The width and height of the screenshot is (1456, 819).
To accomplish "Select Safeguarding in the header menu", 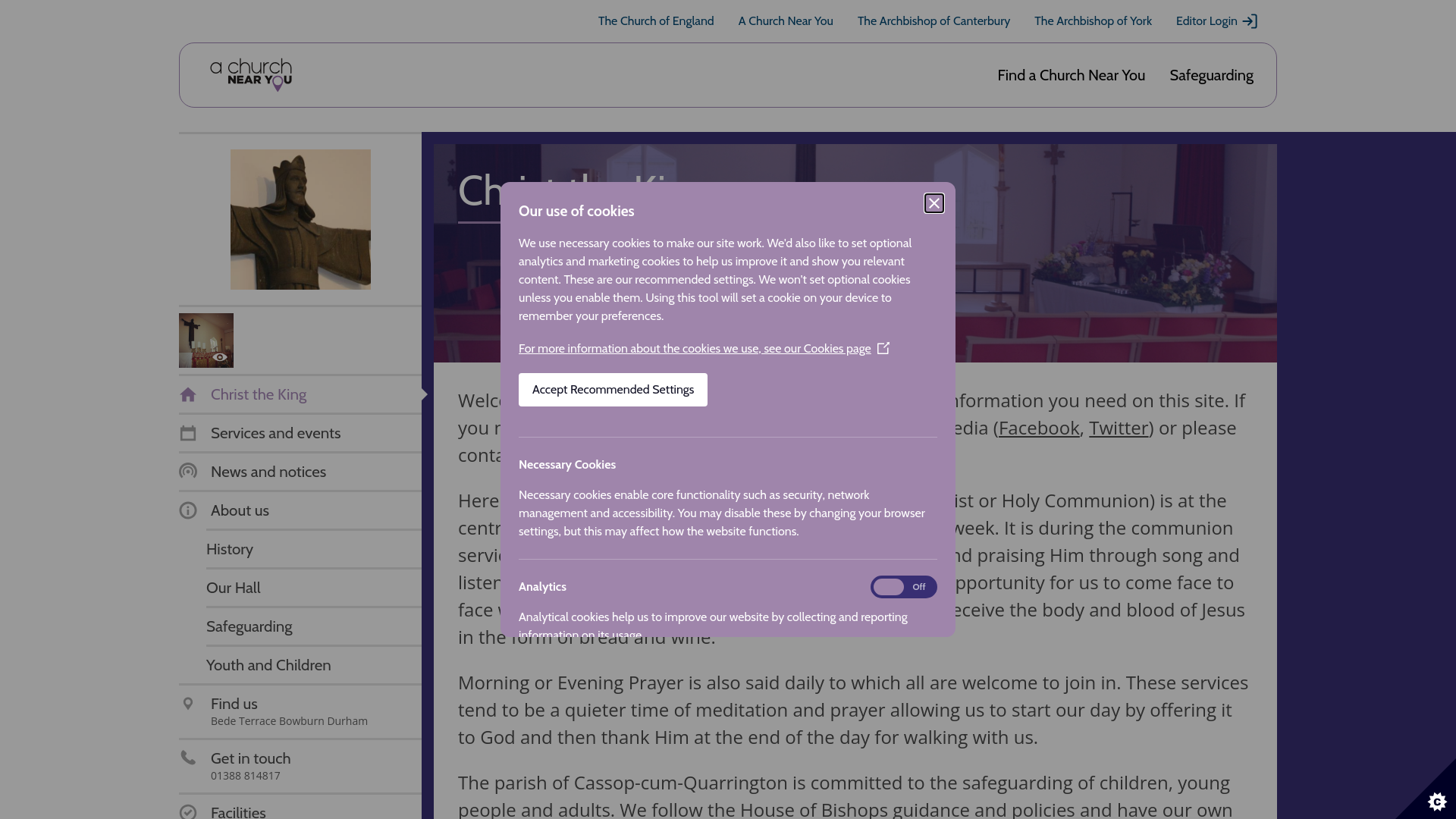I will tap(1211, 75).
